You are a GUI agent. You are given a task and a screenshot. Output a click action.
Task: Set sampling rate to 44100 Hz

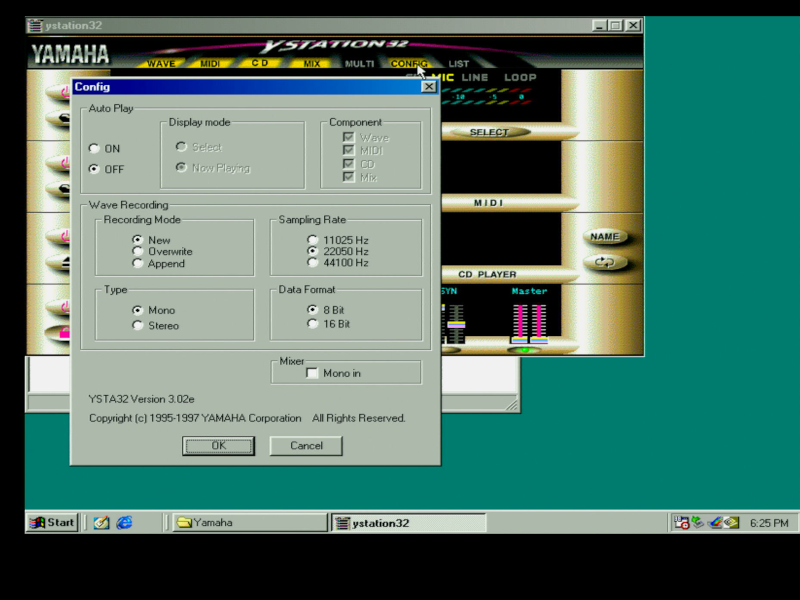tap(313, 263)
